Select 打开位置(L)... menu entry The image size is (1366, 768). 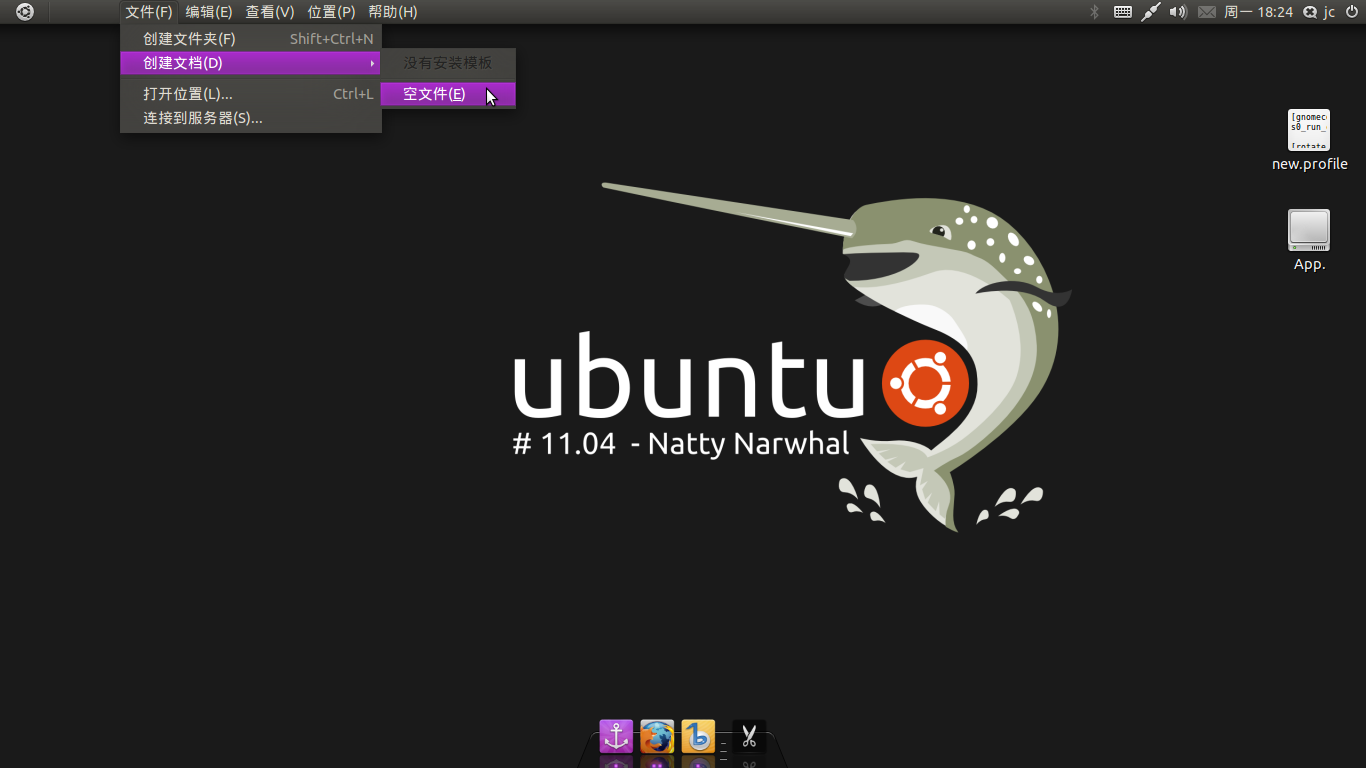[251, 94]
